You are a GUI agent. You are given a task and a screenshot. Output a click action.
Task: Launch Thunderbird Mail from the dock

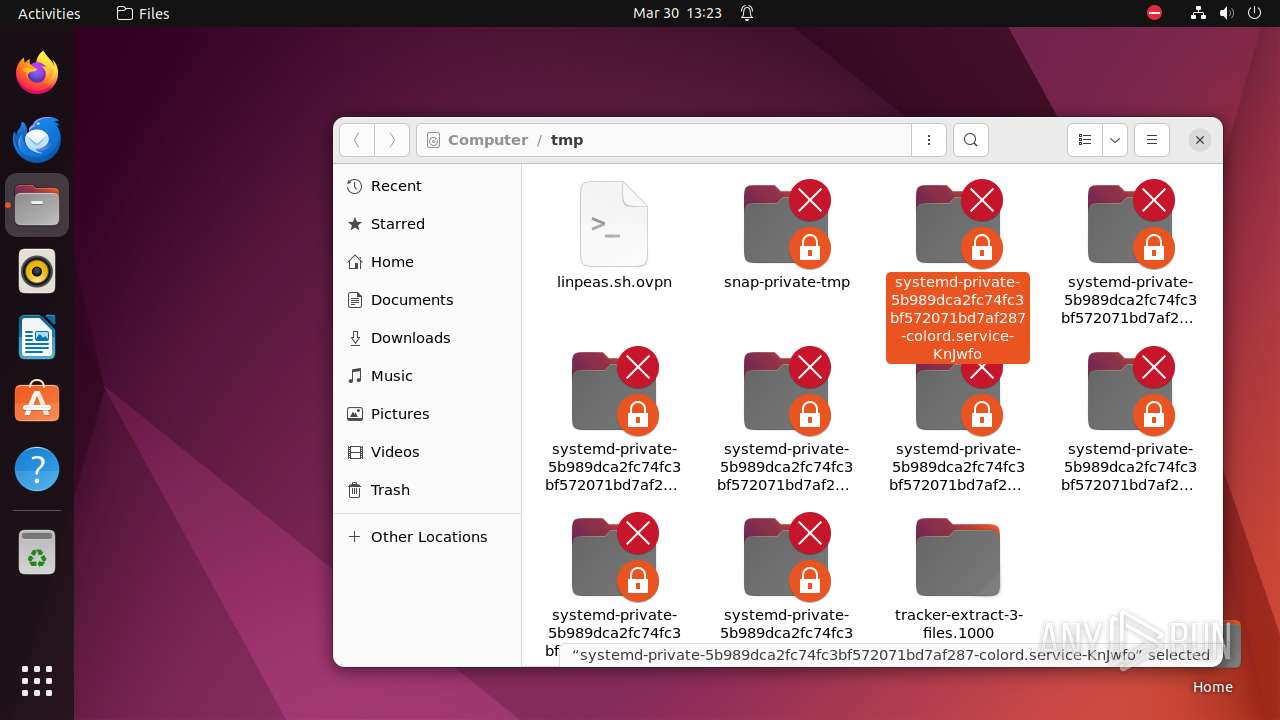37,139
